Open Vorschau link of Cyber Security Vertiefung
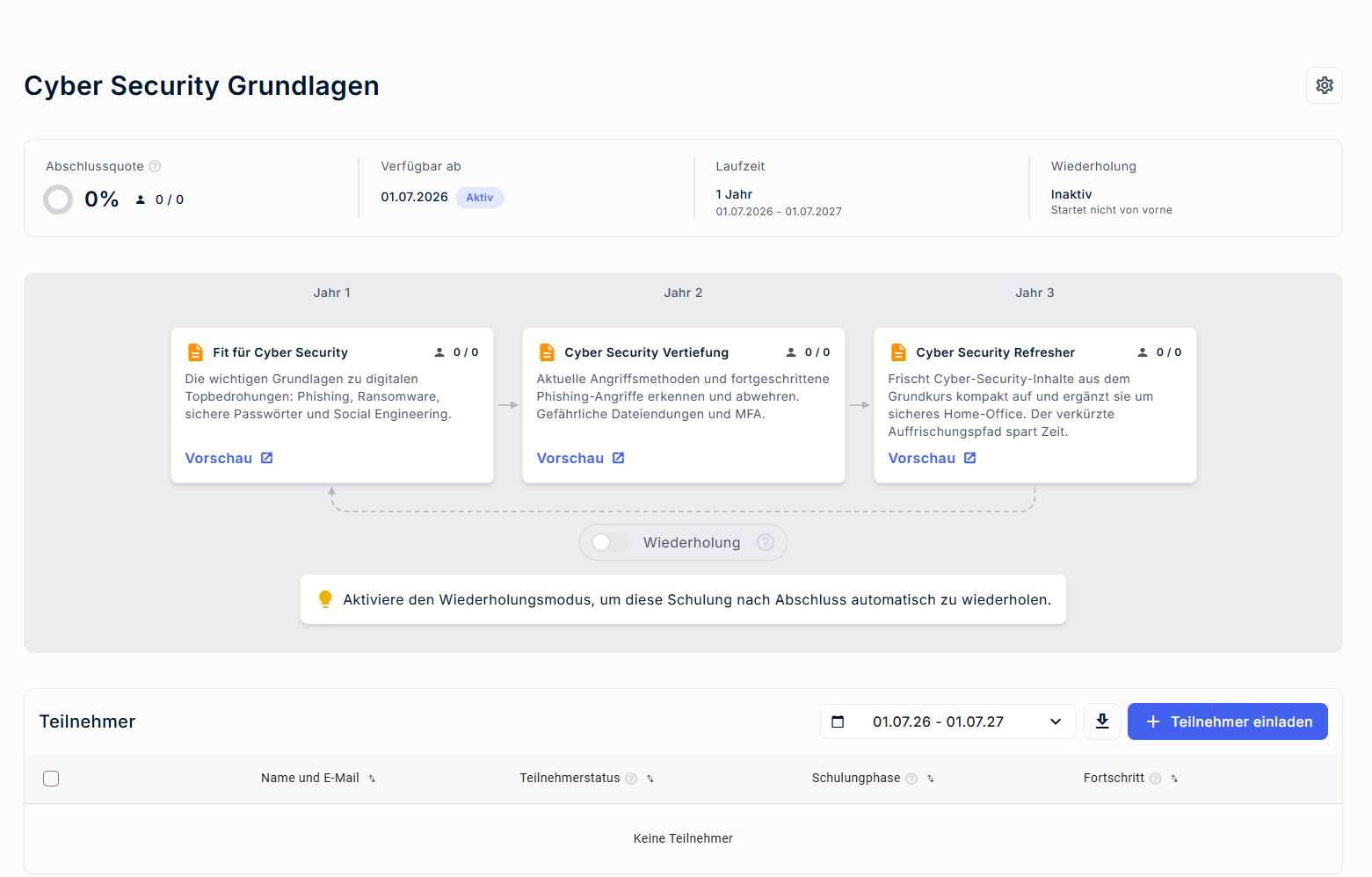 [581, 458]
